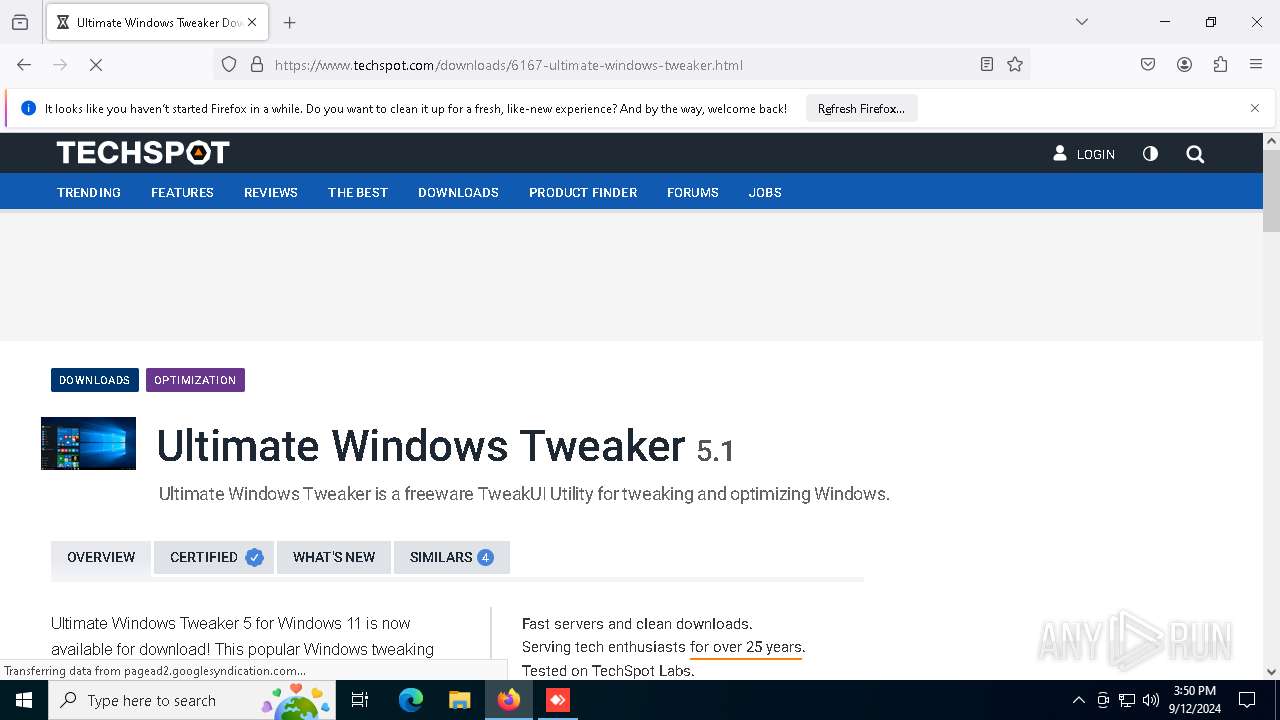The image size is (1280, 720).
Task: Select the OVERVIEW tab
Action: coord(101,558)
